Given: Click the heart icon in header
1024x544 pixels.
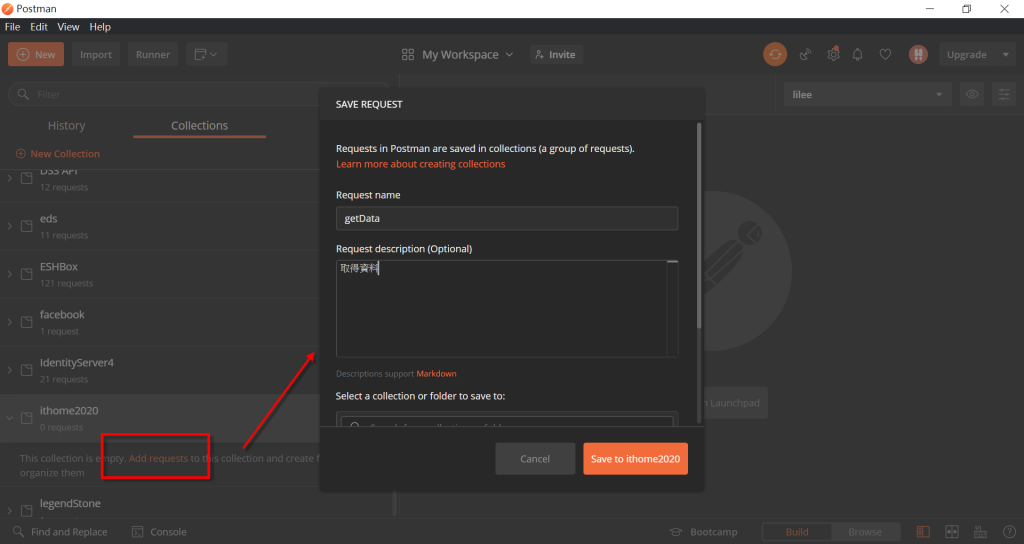Looking at the screenshot, I should 885,55.
